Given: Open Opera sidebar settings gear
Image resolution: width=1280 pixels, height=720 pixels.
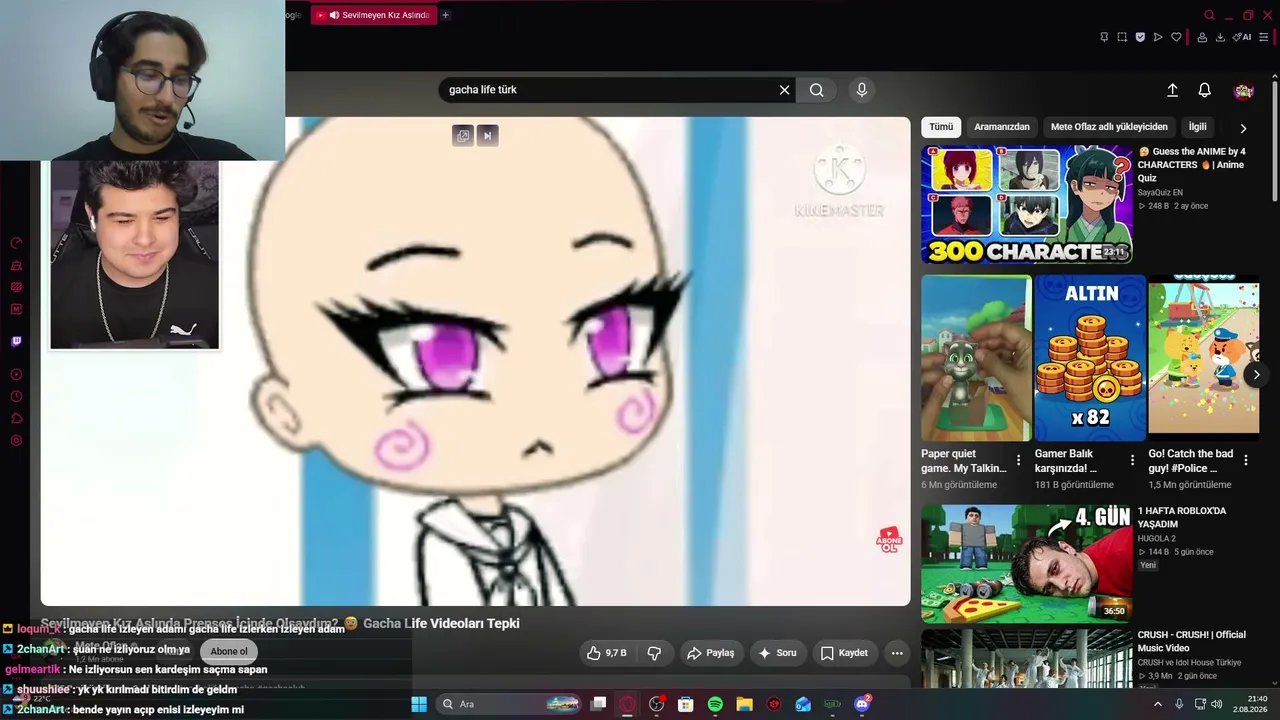Looking at the screenshot, I should [x=16, y=441].
